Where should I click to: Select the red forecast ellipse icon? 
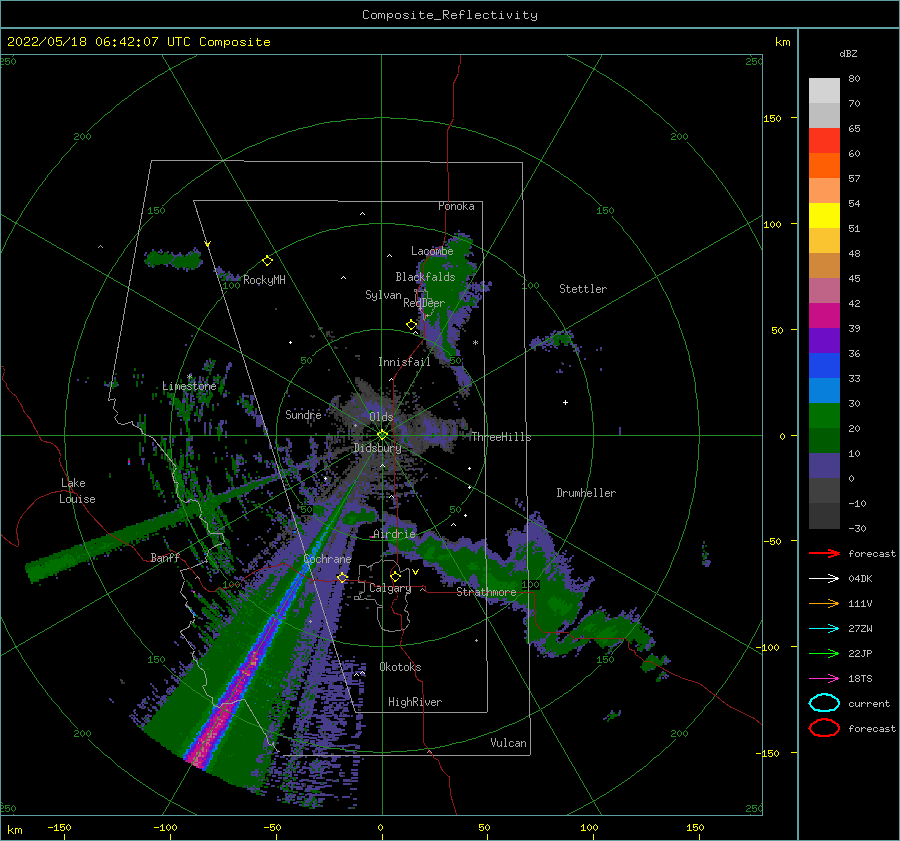(x=824, y=728)
